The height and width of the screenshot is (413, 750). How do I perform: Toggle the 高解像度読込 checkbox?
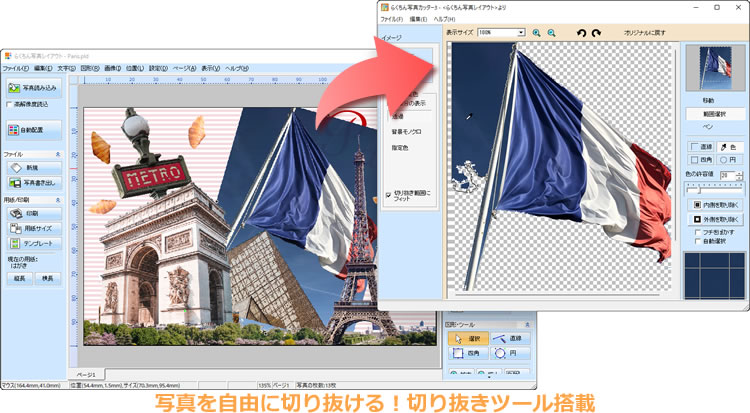9,104
